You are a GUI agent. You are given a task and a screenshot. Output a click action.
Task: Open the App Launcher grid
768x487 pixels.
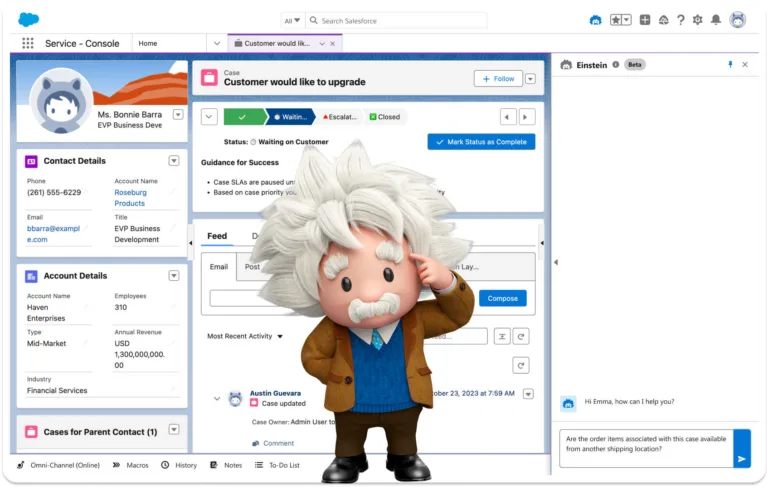(x=28, y=43)
